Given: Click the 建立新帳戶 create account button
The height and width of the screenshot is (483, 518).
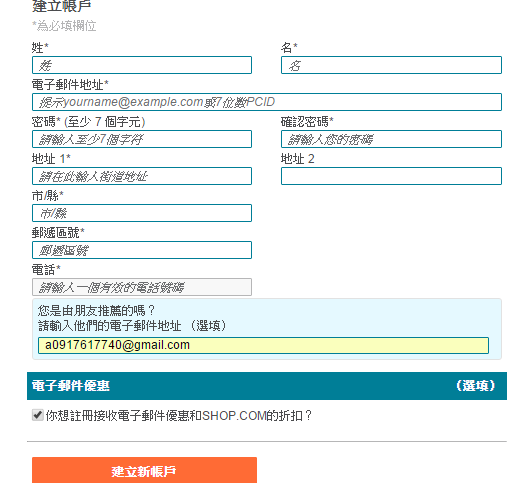Looking at the screenshot, I should 144,470.
